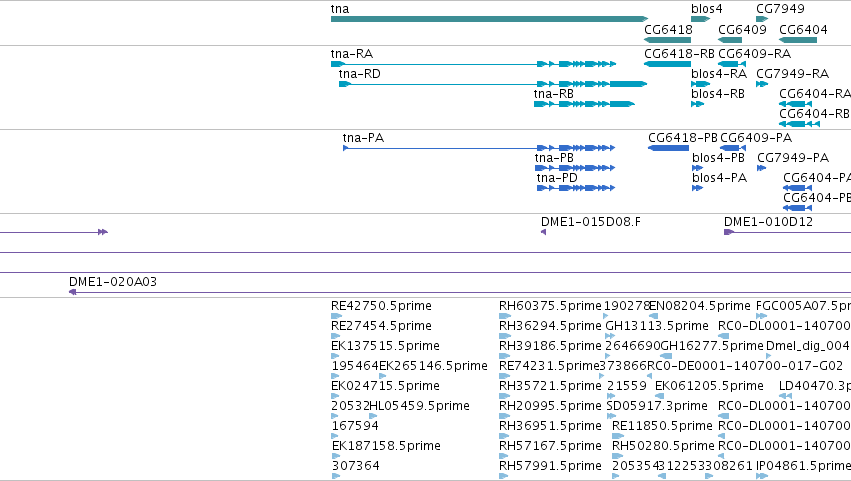
Task: Click the tna-RD transcript label
Action: point(359,74)
